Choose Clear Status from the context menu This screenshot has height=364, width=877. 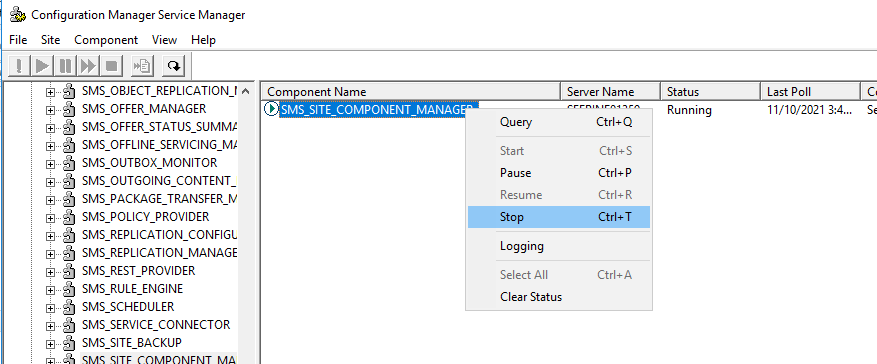pos(559,297)
